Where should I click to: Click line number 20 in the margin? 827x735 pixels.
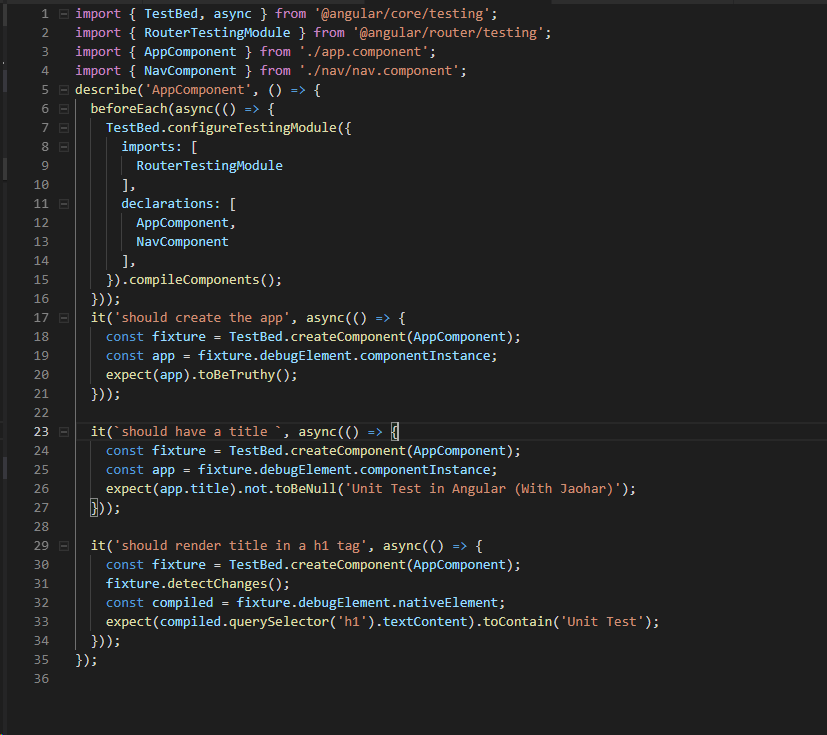(41, 374)
